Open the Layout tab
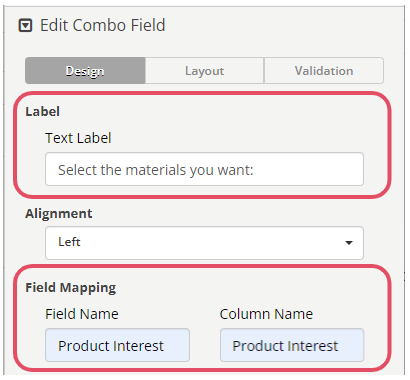This screenshot has width=410, height=380. click(205, 70)
